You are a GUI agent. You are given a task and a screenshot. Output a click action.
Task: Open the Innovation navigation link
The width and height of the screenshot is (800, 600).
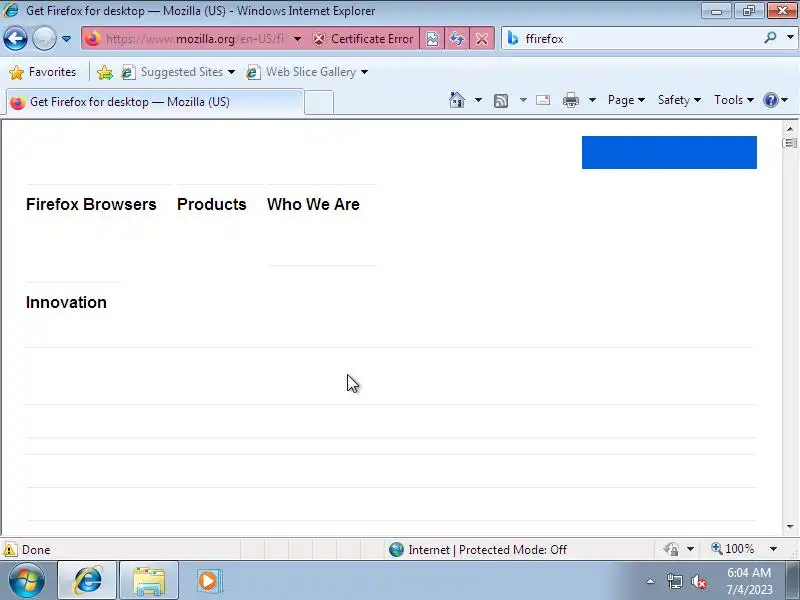[66, 302]
